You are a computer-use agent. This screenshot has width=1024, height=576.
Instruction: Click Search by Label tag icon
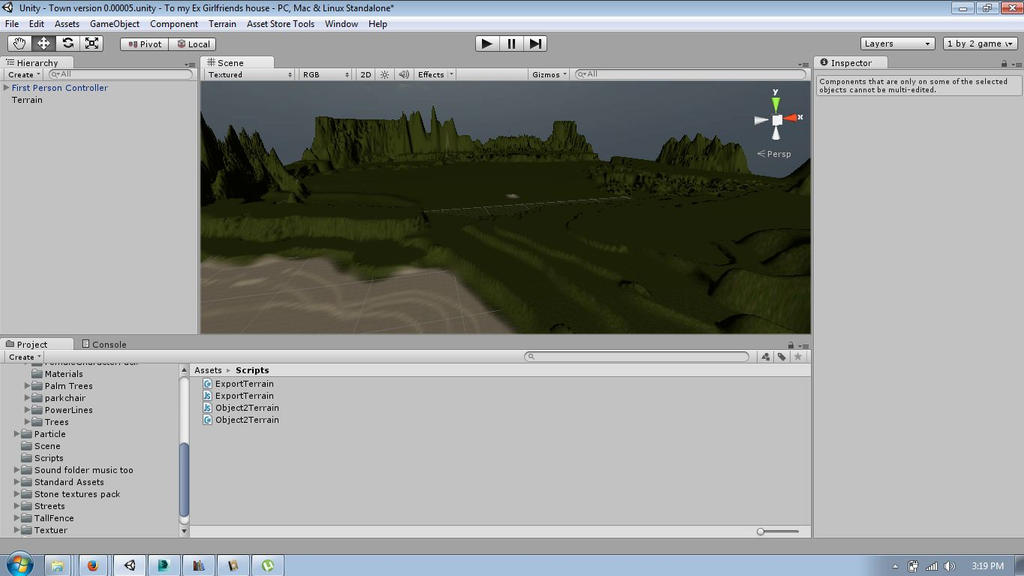click(x=781, y=357)
